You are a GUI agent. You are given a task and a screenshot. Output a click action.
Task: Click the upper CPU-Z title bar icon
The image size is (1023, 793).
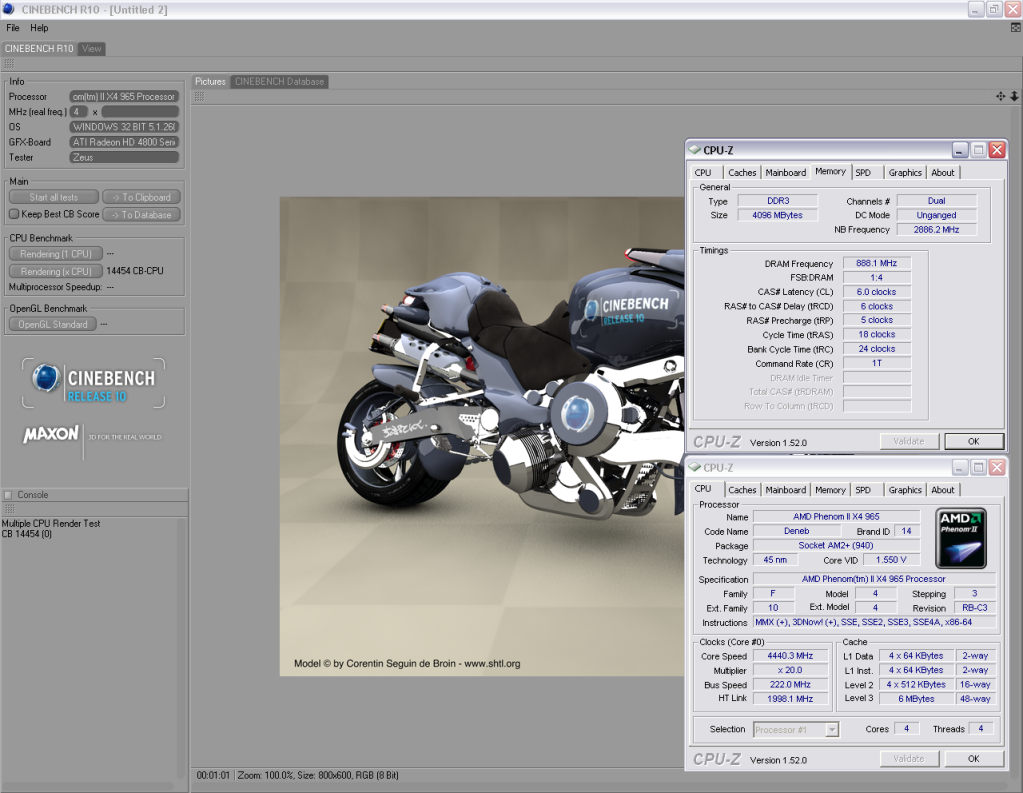pos(694,150)
